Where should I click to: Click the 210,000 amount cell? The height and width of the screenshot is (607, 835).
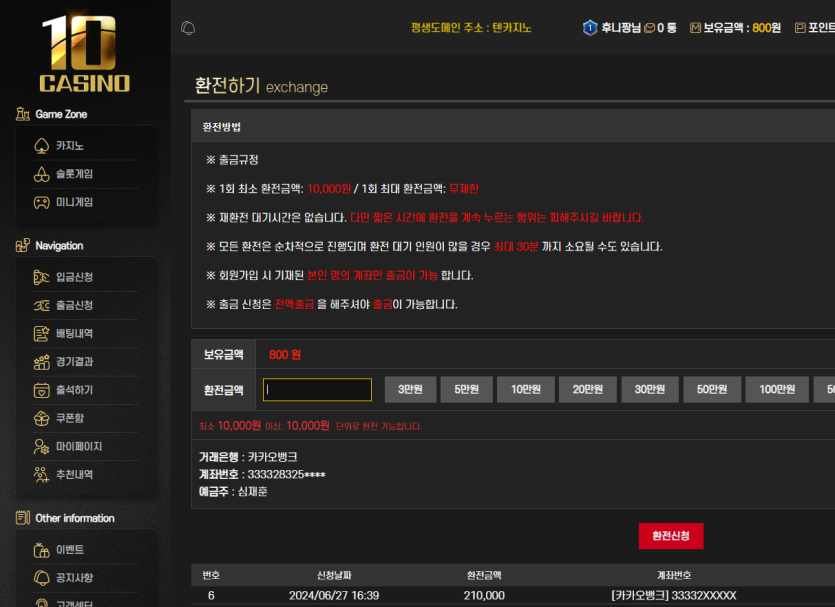tap(484, 595)
